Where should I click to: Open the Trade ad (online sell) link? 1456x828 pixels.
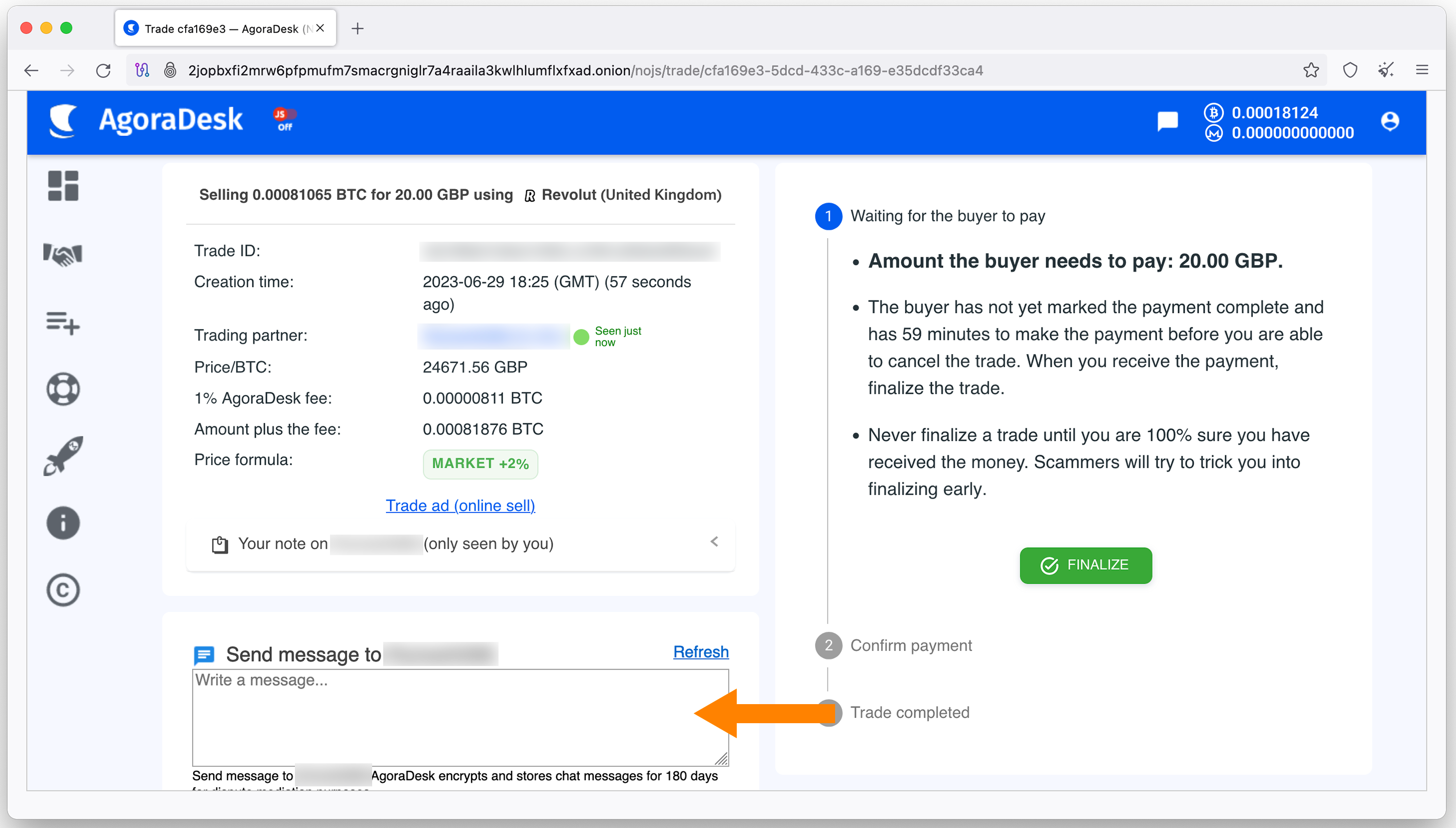(460, 506)
